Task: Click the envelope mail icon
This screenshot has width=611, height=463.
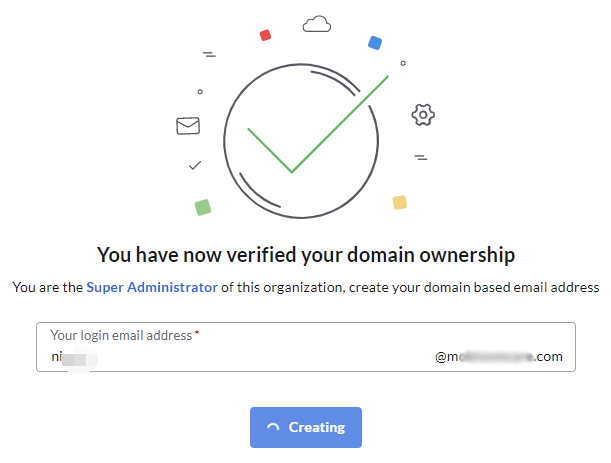Action: pos(188,126)
